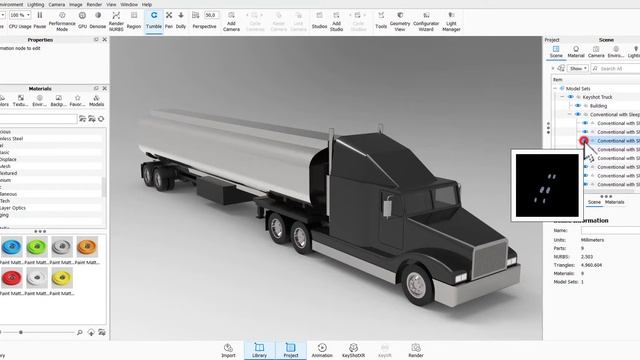Undock the Properties panel
The image size is (640, 360).
96,40
